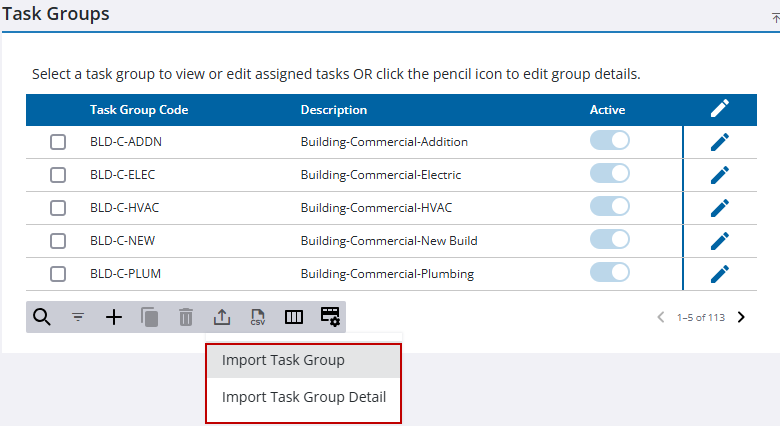Select Import Task Group Detail option
This screenshot has width=780, height=426.
(304, 397)
